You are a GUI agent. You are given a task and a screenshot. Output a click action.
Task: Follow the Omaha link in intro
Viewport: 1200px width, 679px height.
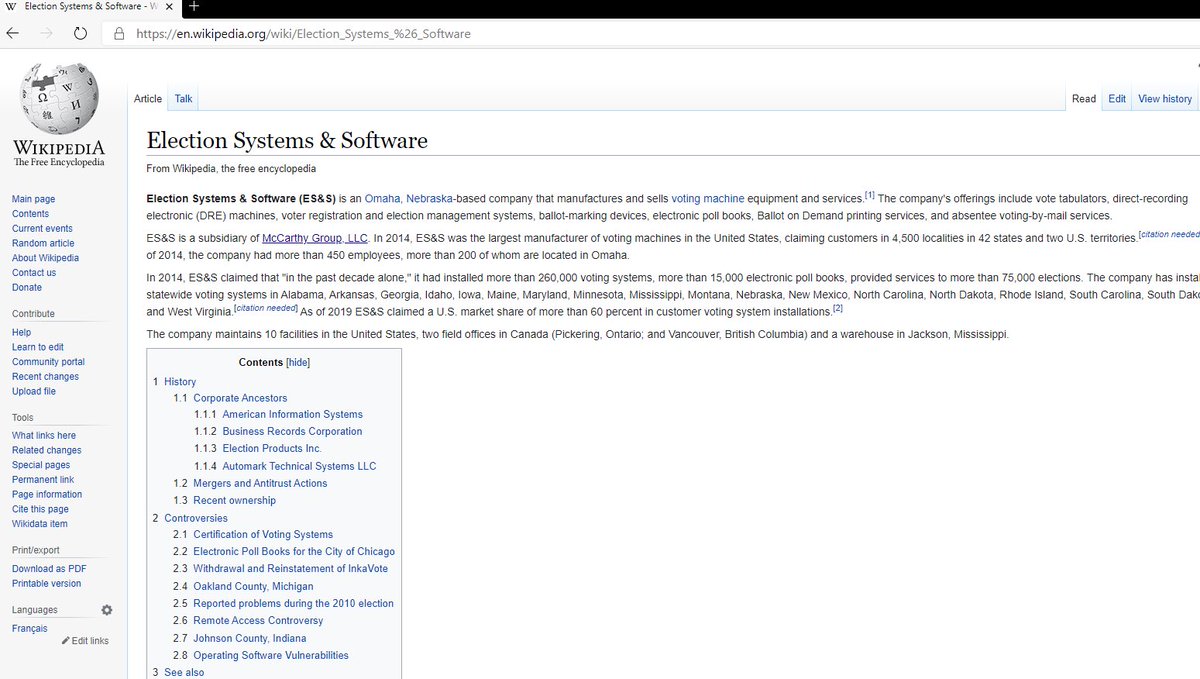click(382, 199)
